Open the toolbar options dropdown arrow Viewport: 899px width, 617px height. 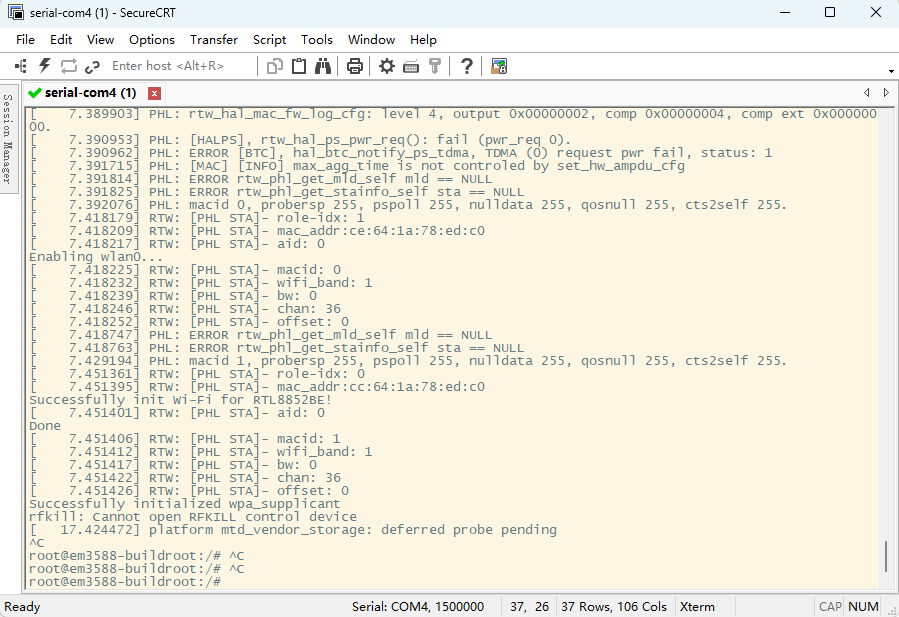[x=891, y=71]
